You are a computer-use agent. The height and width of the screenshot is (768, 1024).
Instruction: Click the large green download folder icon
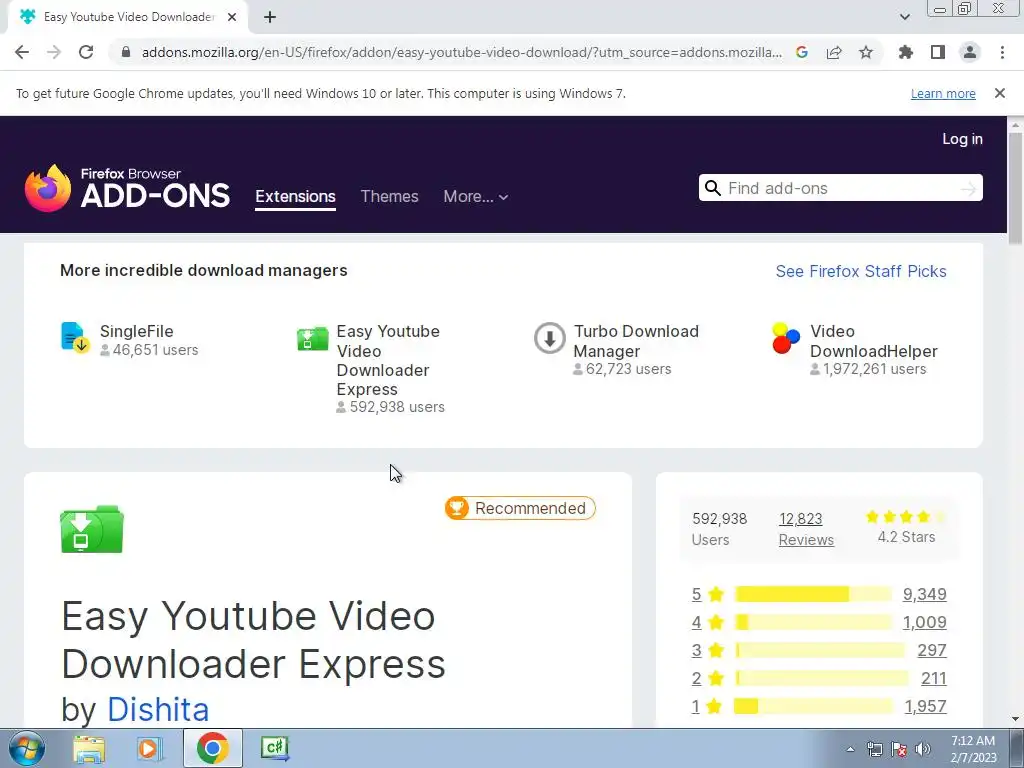click(91, 529)
